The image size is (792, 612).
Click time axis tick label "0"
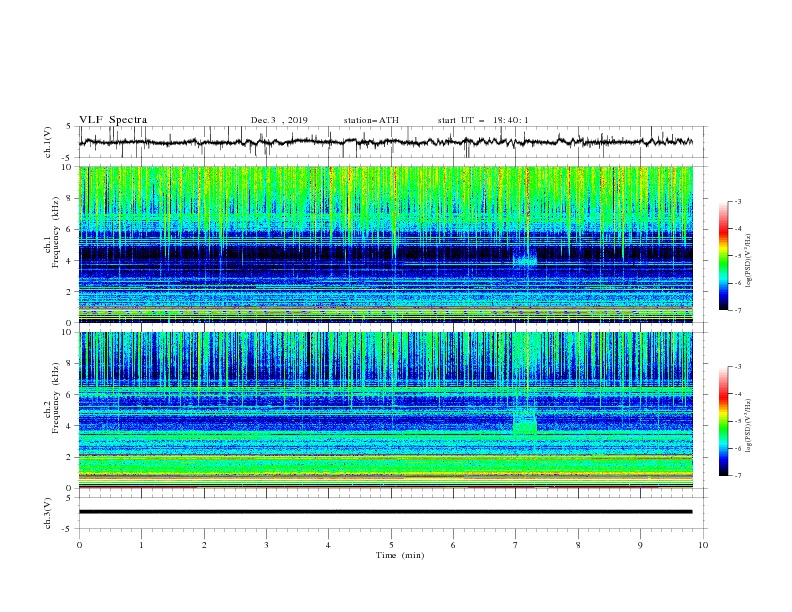coord(79,545)
